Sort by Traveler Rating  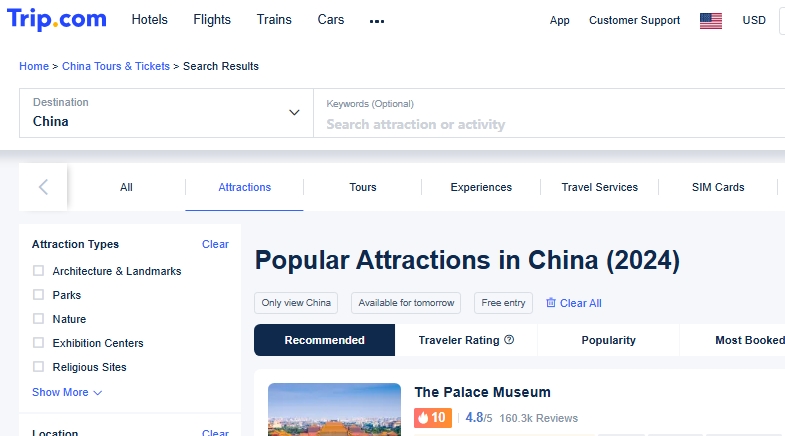[466, 340]
